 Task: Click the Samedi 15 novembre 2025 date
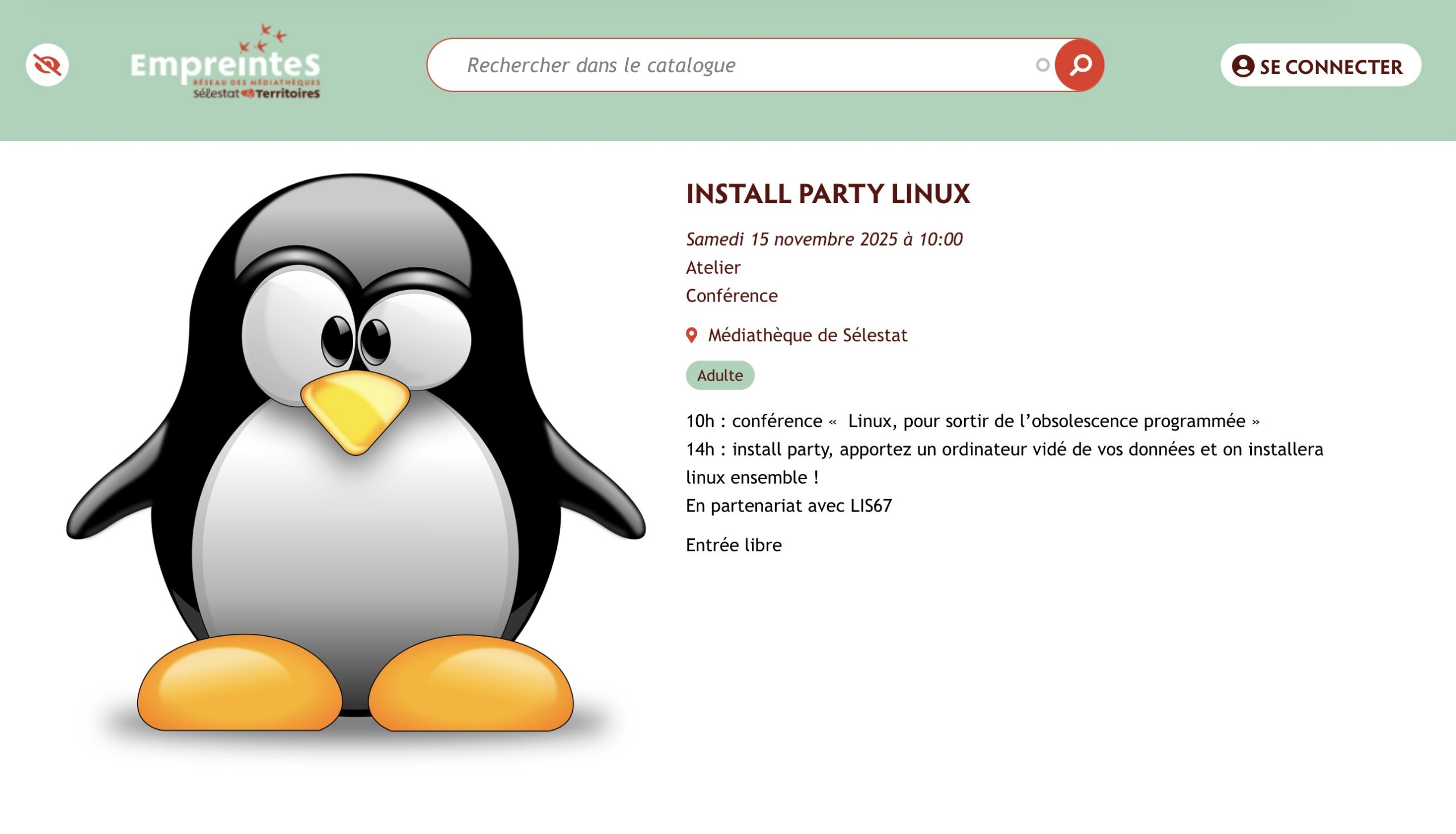tap(824, 239)
